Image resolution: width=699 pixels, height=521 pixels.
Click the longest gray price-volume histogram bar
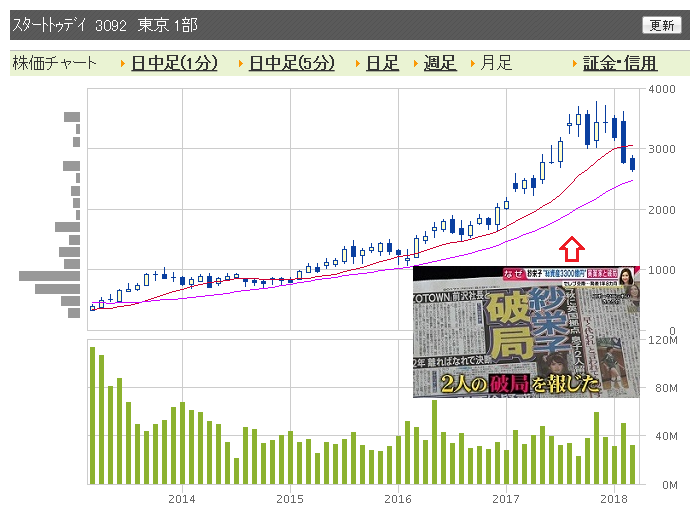point(49,276)
